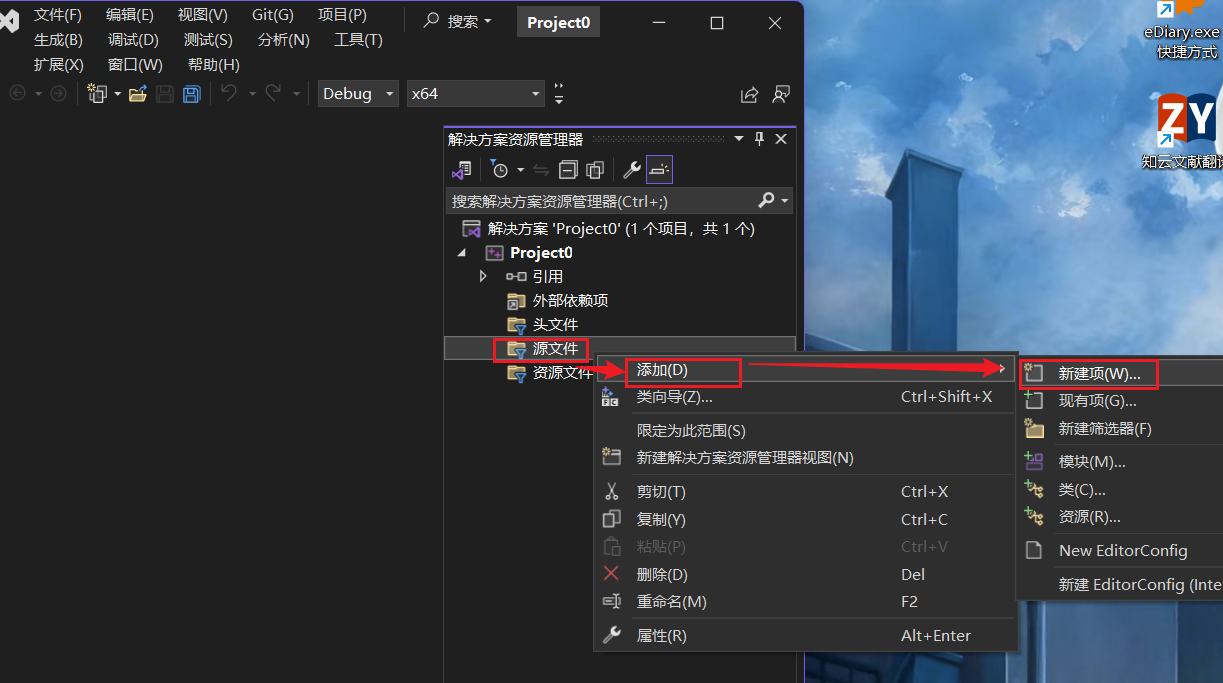Image resolution: width=1223 pixels, height=683 pixels.
Task: Open the 测试(S) menu
Action: tap(208, 40)
